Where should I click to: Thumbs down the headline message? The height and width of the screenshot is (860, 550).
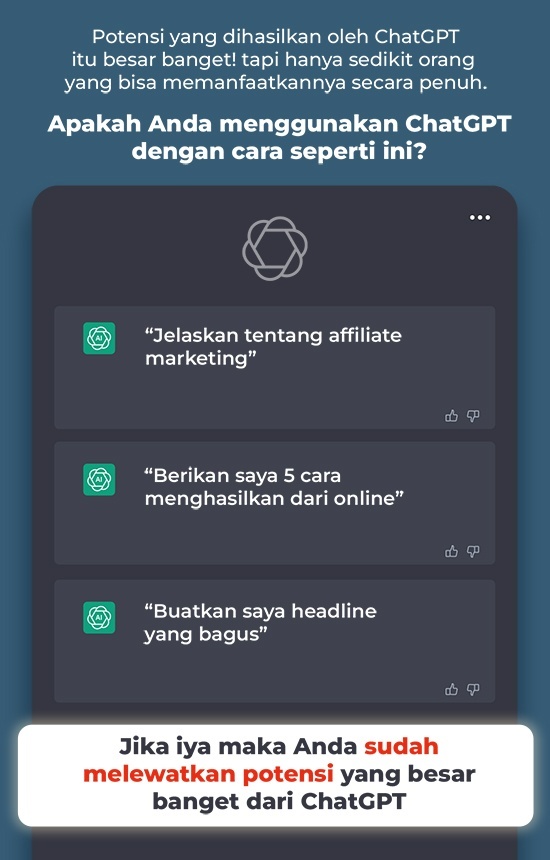473,689
